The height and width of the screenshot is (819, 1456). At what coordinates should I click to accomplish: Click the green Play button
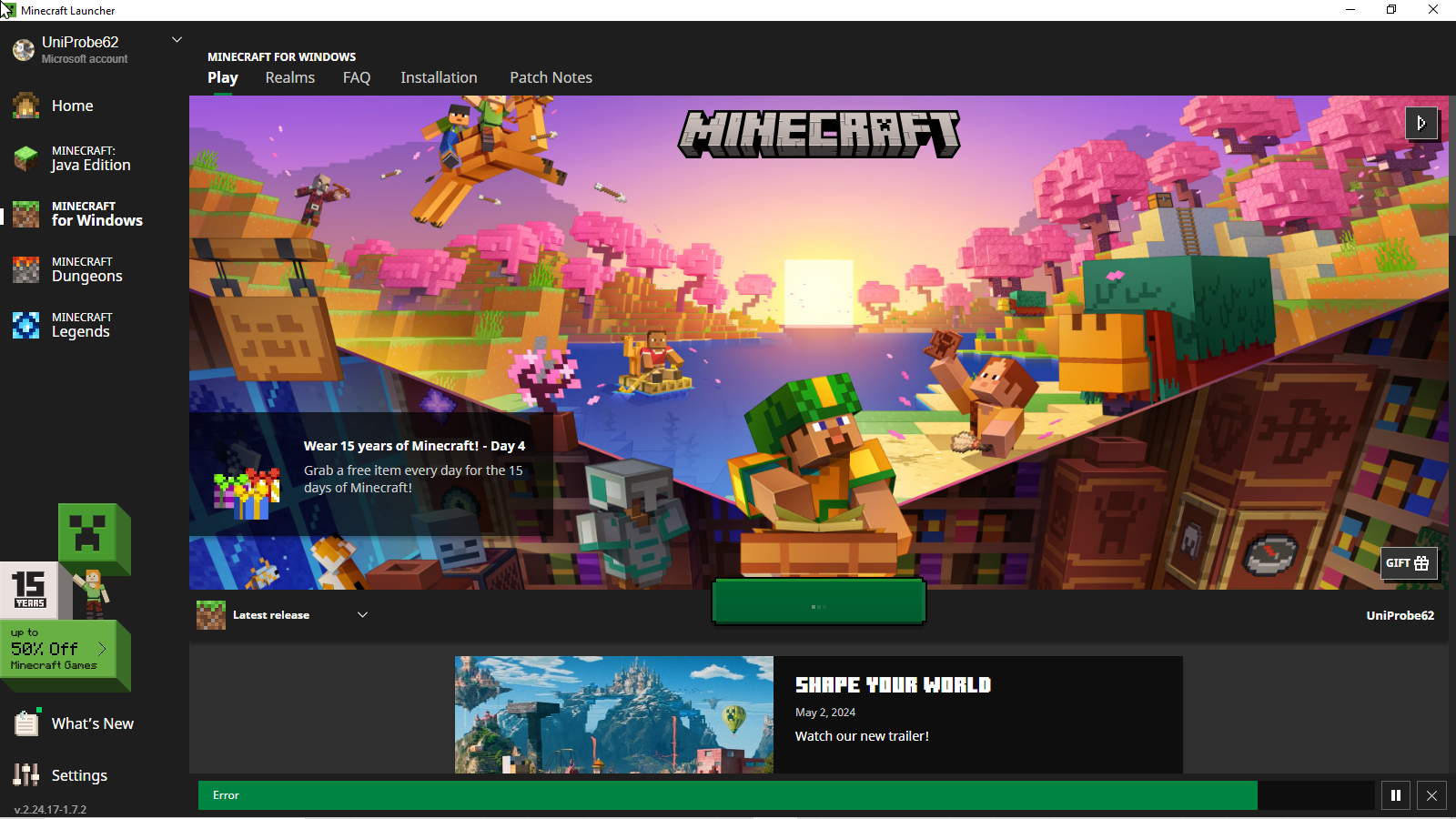click(x=818, y=602)
